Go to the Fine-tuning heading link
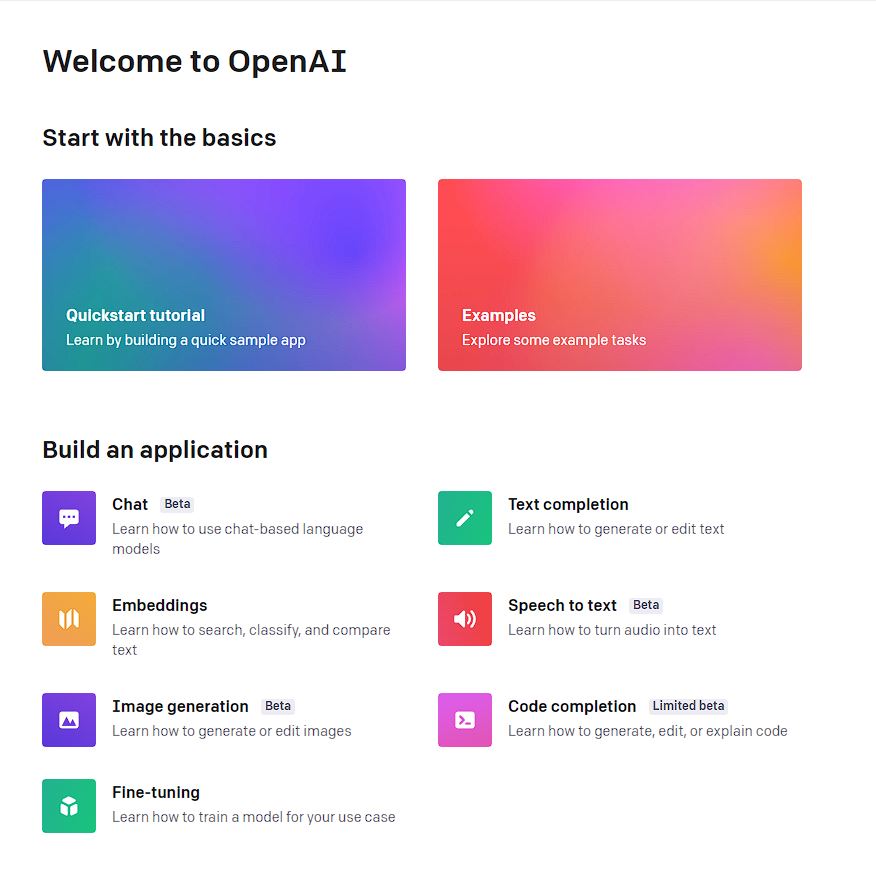 coord(156,793)
